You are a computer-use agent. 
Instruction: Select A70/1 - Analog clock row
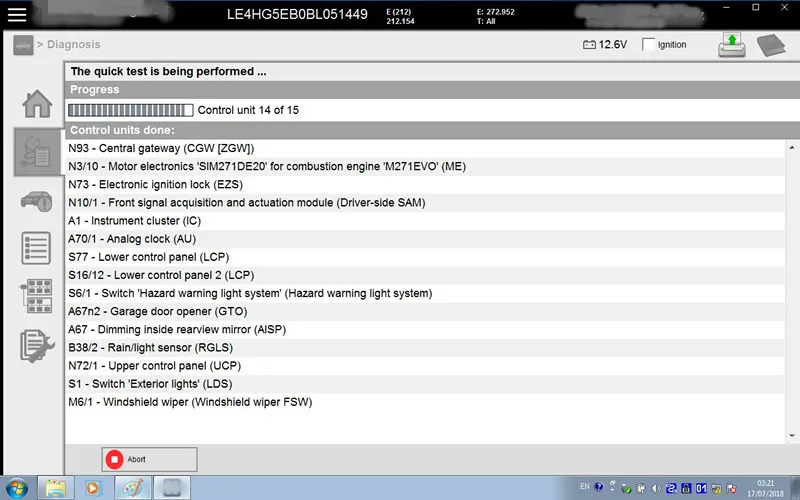424,239
